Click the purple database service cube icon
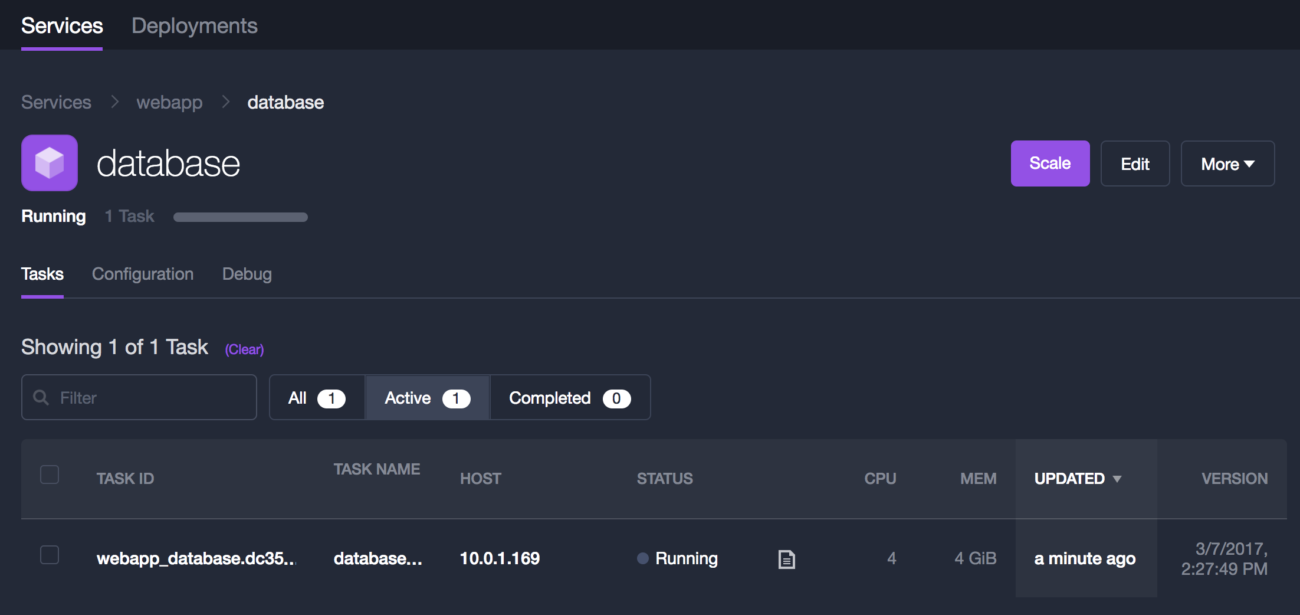Image resolution: width=1300 pixels, height=615 pixels. click(49, 163)
